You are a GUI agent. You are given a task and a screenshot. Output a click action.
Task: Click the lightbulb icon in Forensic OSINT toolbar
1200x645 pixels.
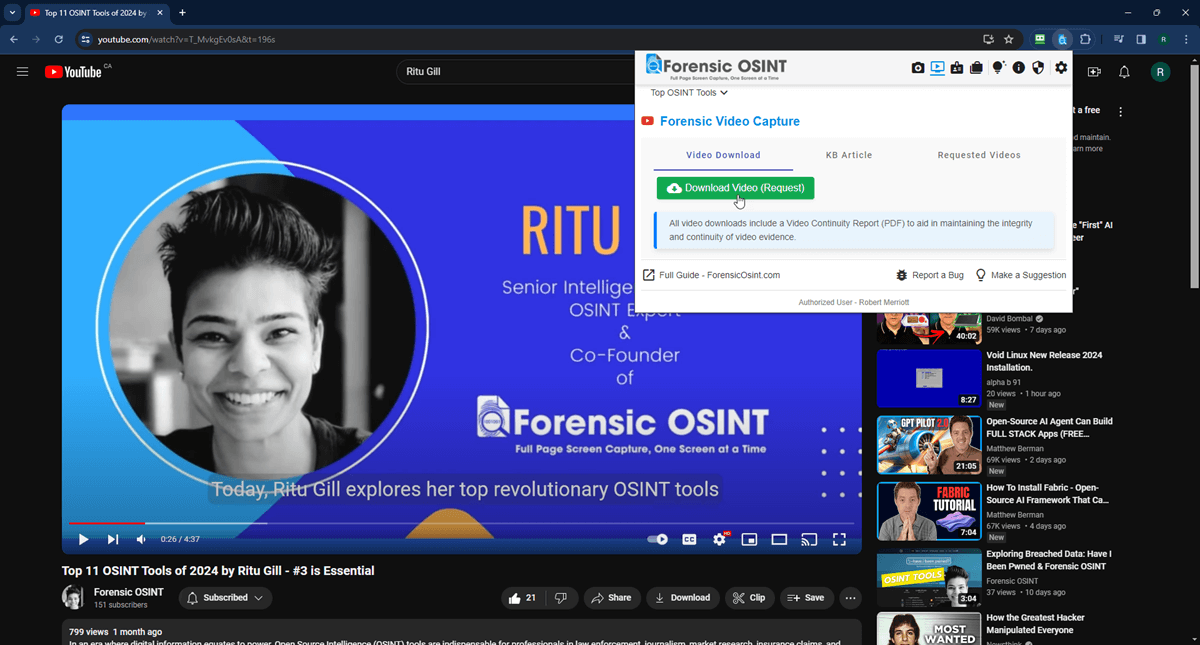998,68
